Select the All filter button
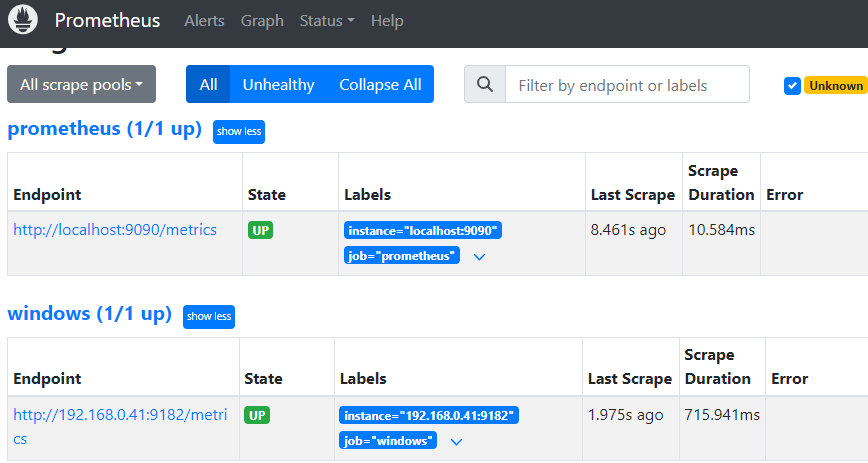 208,85
